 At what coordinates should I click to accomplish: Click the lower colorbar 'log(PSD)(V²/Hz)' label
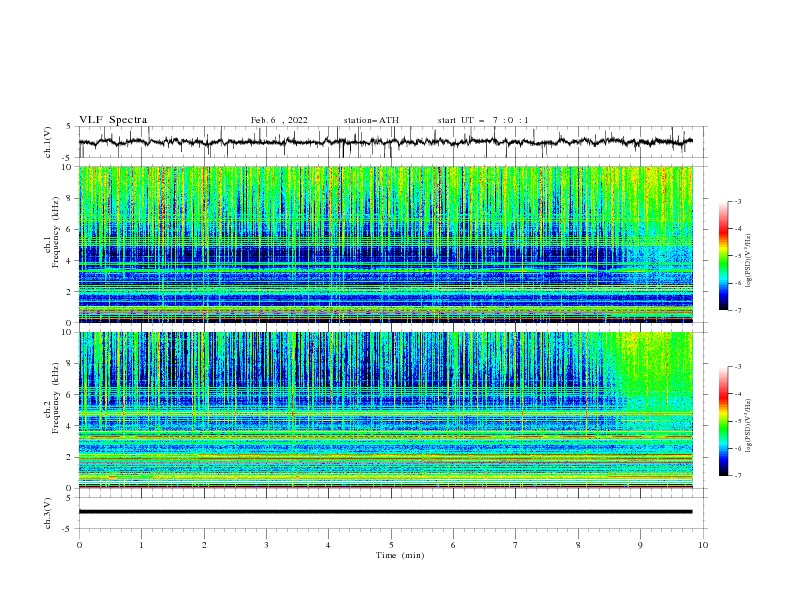(749, 425)
